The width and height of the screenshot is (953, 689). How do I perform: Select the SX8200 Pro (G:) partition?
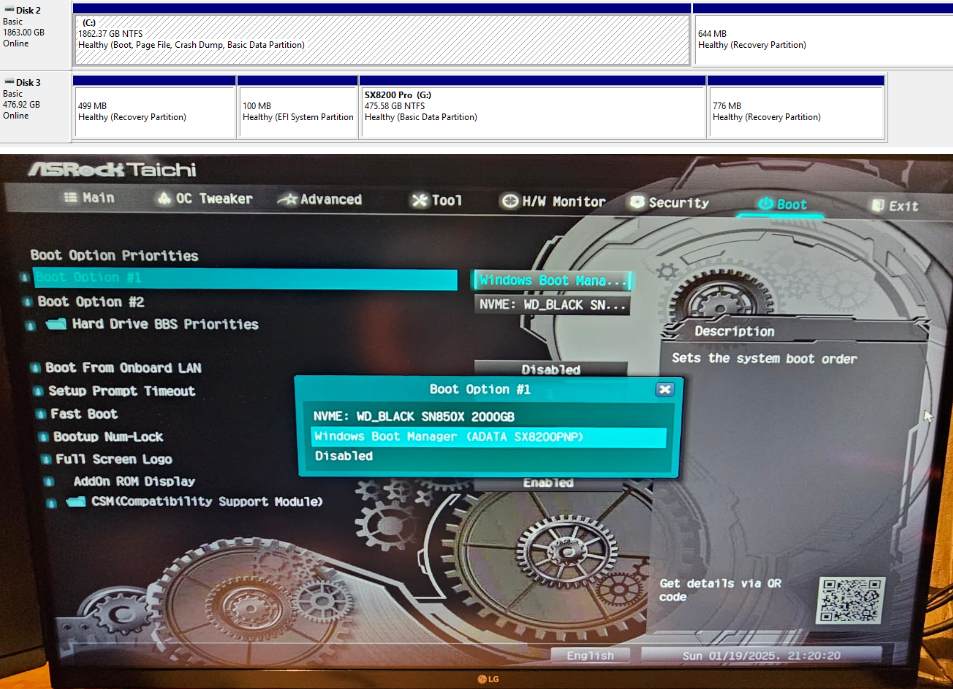click(532, 112)
